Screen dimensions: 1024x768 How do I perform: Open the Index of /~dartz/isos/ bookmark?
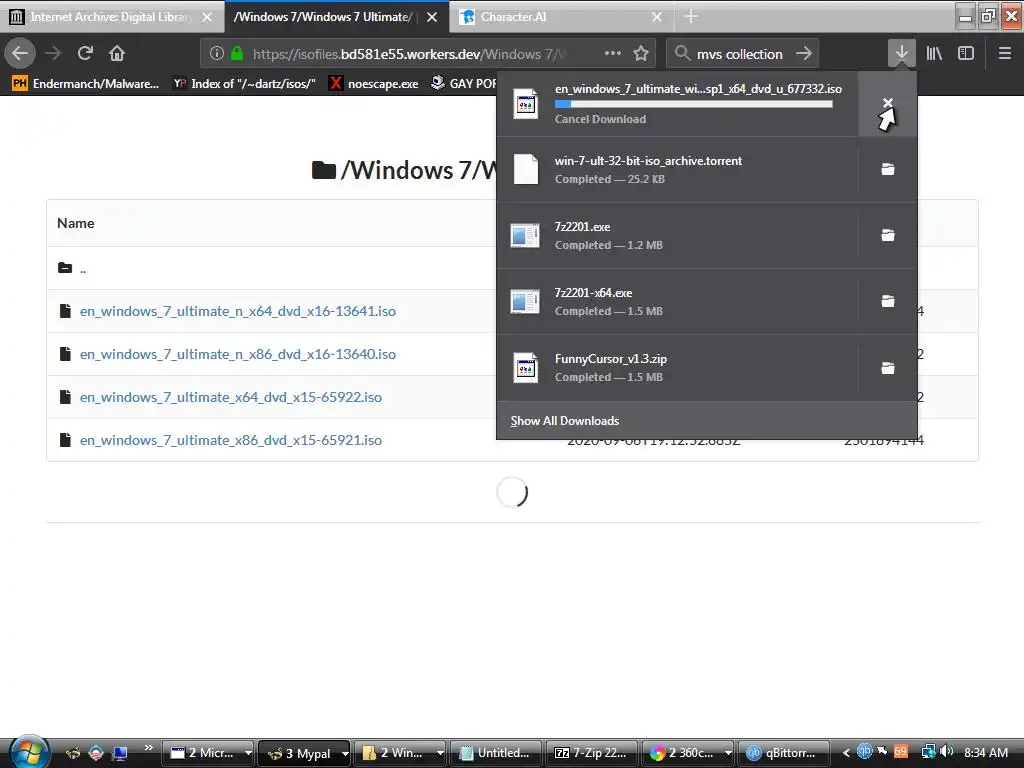point(245,83)
